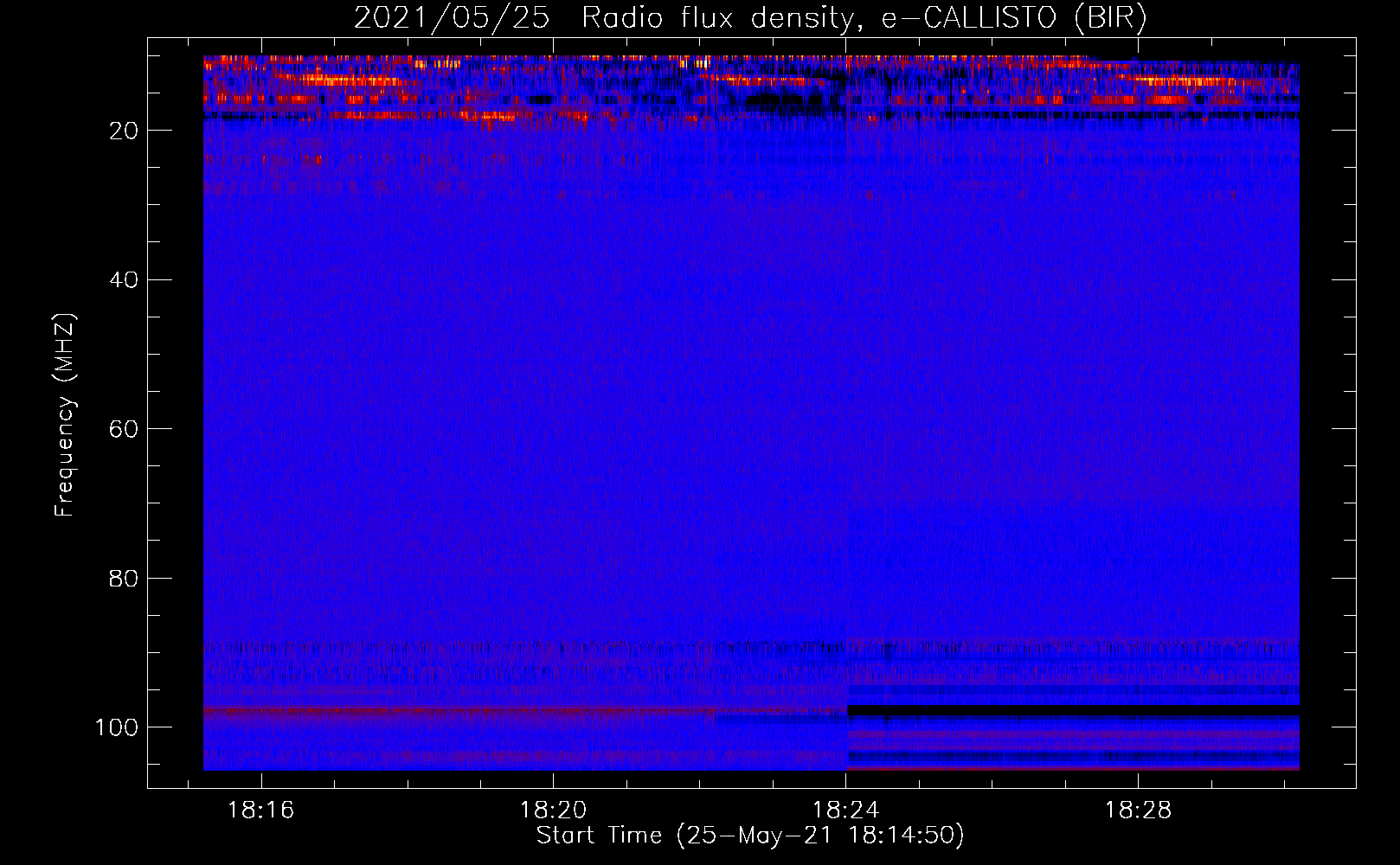Click the '100' frequency tick label

pyautogui.click(x=117, y=727)
